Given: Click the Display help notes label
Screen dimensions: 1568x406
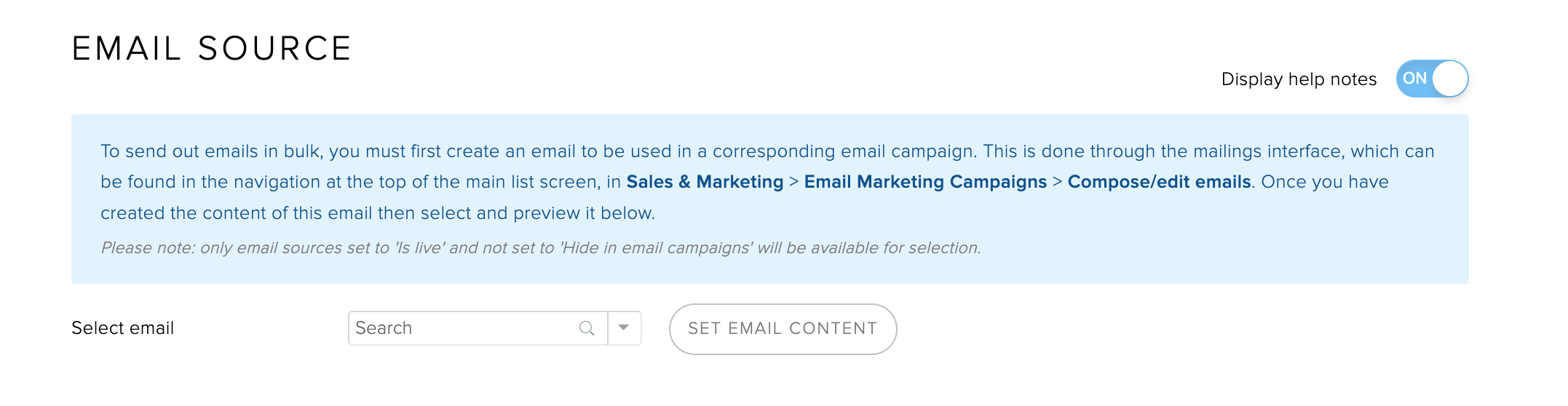Looking at the screenshot, I should [1299, 79].
